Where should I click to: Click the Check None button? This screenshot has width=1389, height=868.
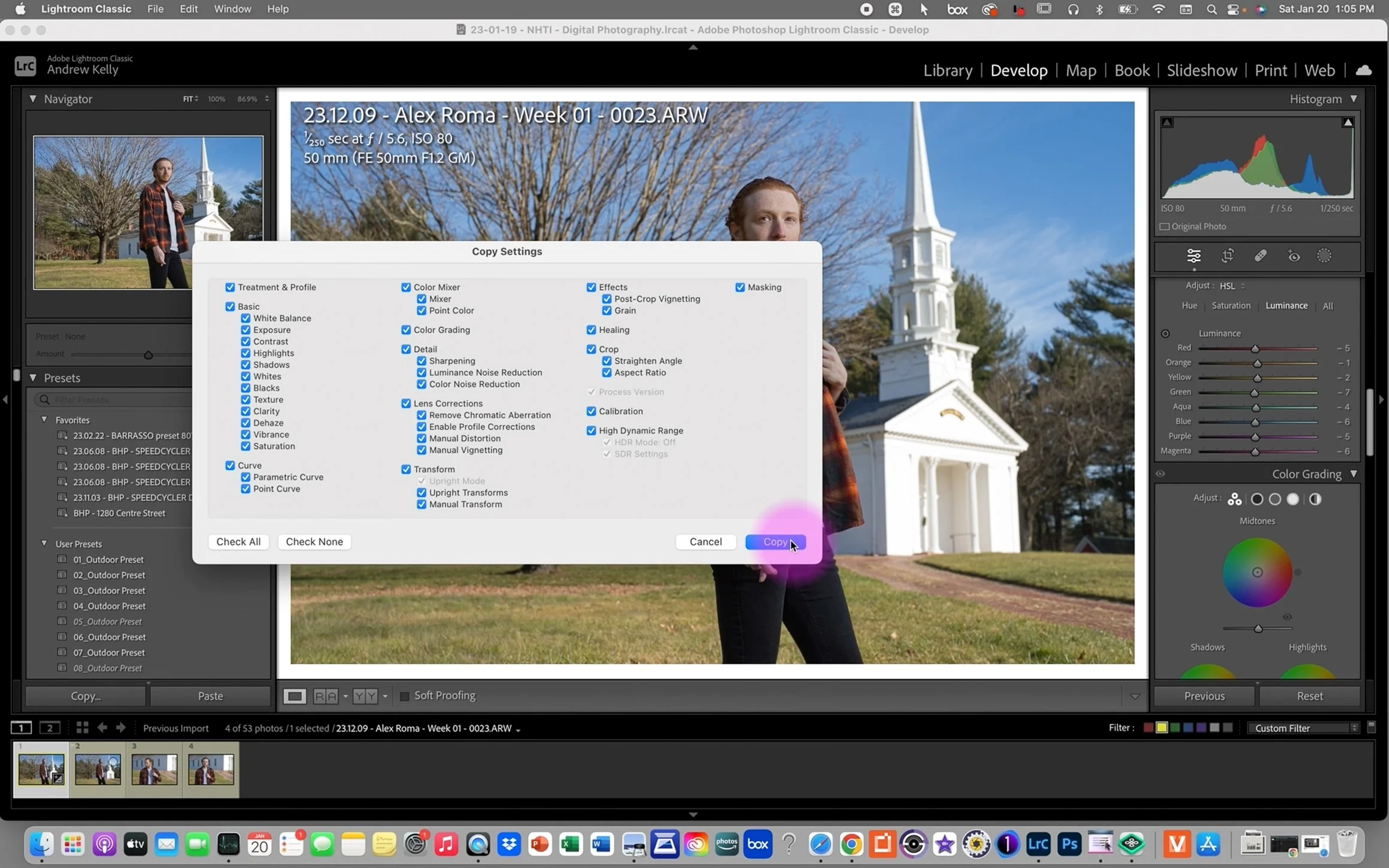(x=314, y=542)
